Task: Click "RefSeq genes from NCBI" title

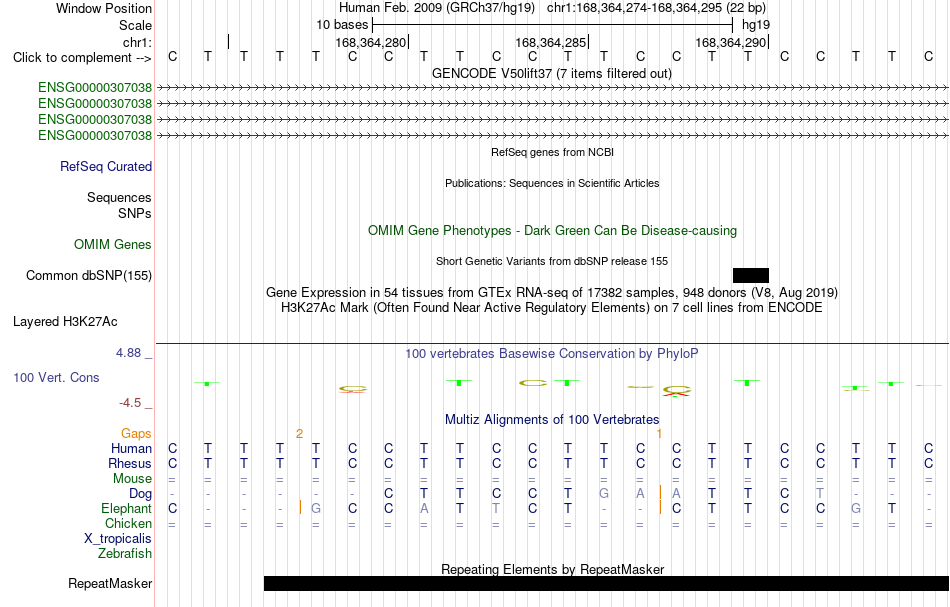Action: (x=553, y=152)
